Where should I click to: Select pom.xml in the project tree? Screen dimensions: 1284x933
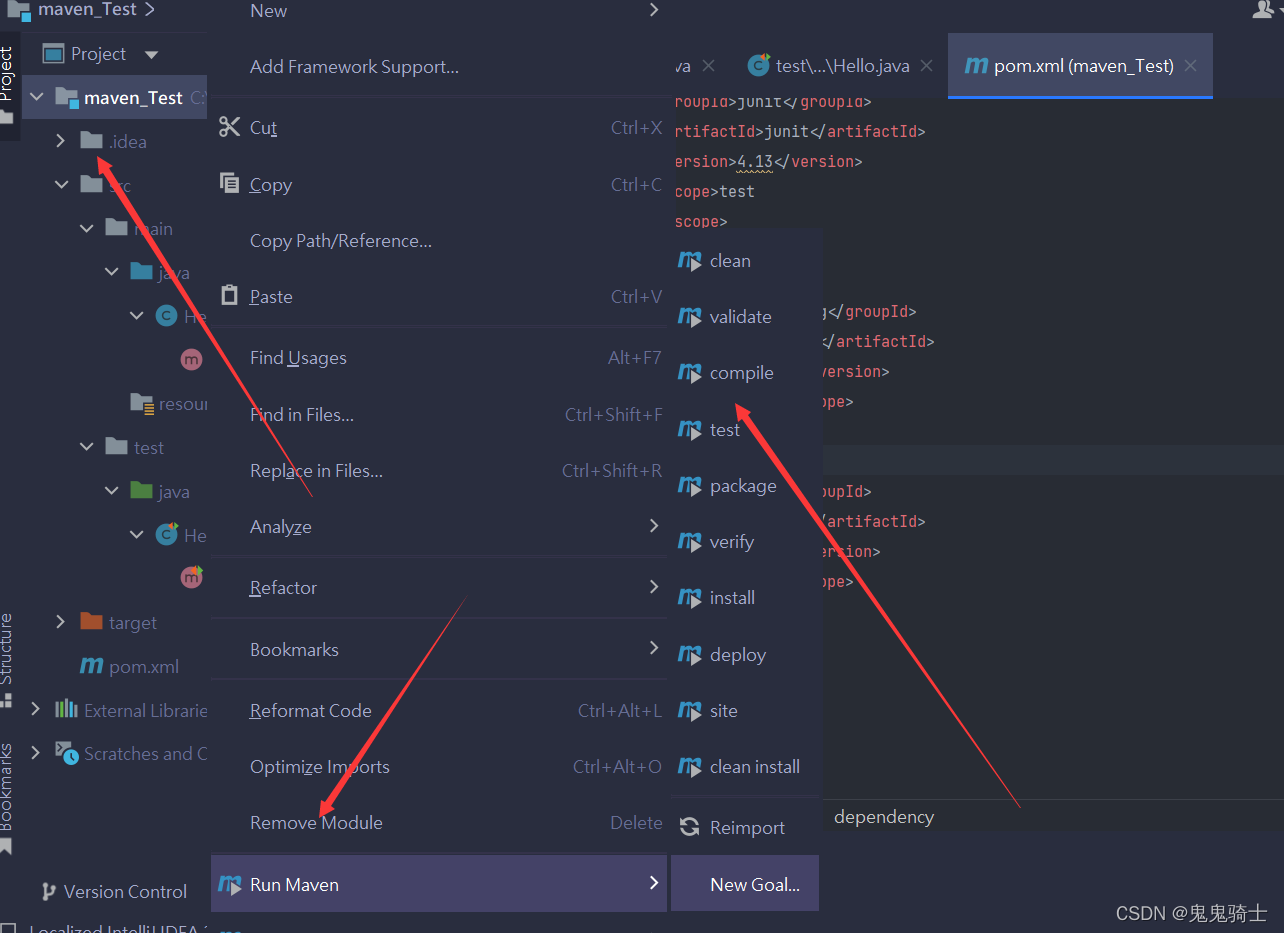[x=144, y=666]
